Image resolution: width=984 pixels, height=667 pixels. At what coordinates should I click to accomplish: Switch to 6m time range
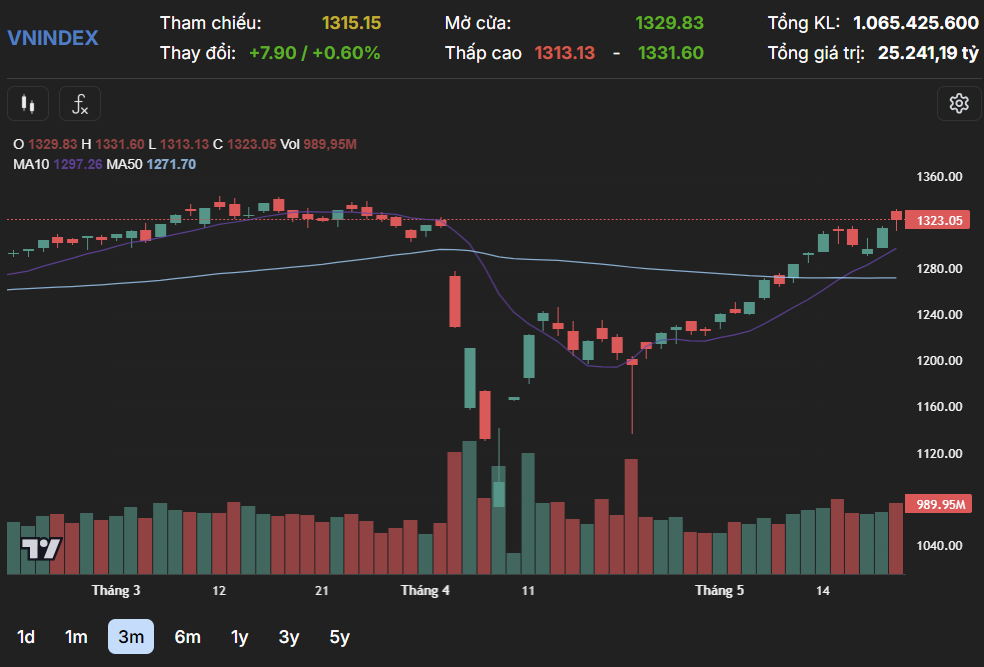click(x=187, y=637)
